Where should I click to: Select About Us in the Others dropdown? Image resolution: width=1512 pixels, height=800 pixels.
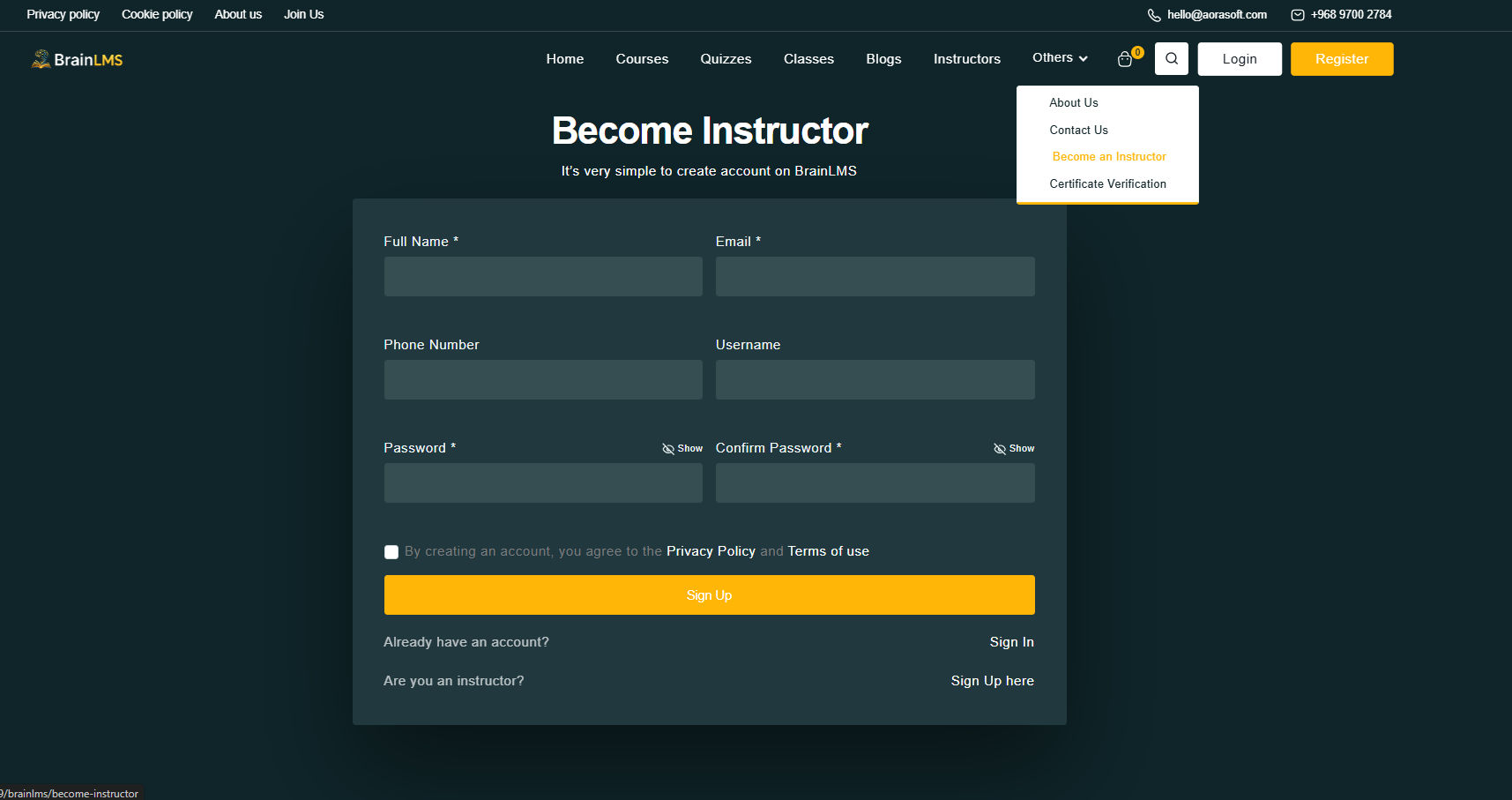coord(1074,102)
